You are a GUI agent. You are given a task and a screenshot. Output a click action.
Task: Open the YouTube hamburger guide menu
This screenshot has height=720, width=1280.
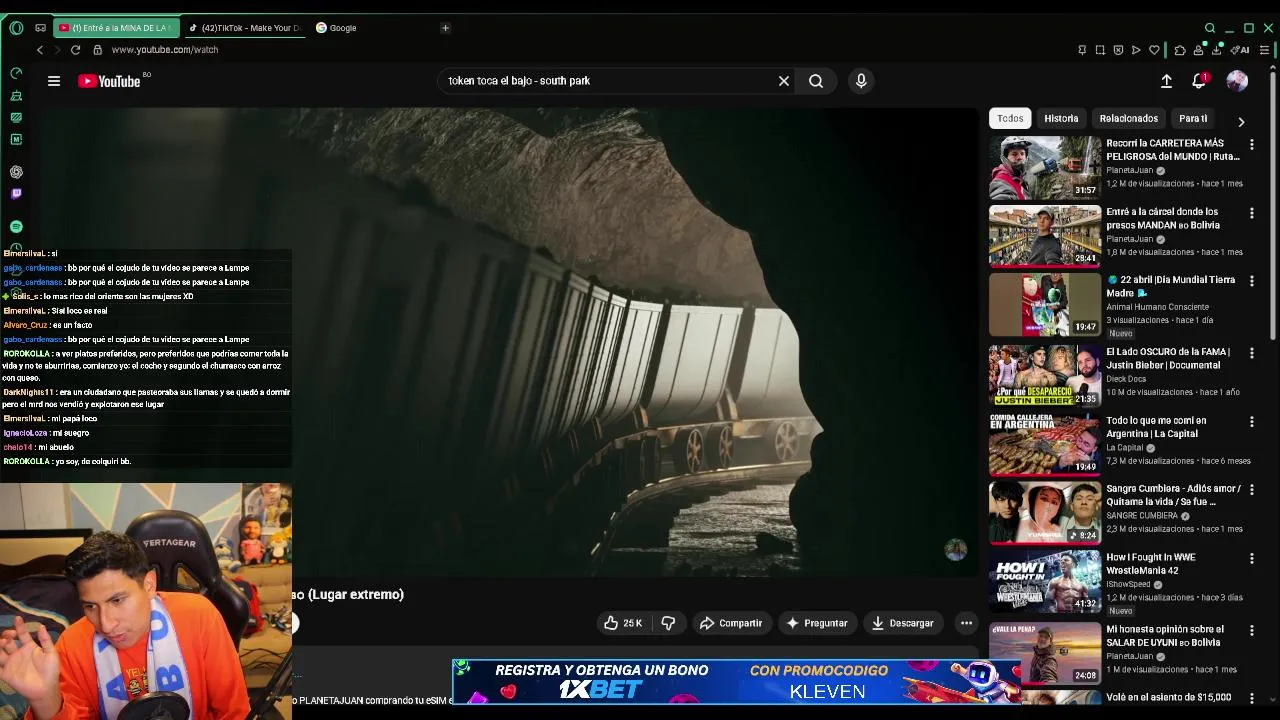tap(54, 81)
